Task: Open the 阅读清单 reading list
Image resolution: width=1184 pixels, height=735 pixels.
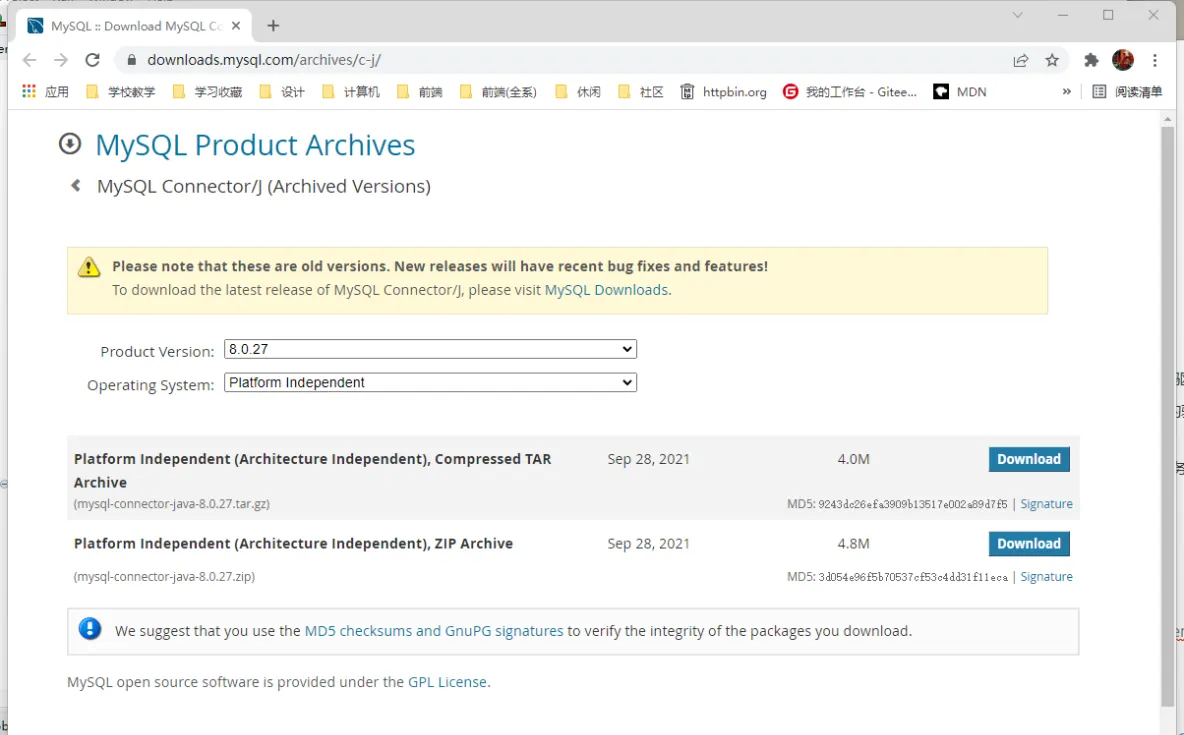Action: (x=1127, y=92)
